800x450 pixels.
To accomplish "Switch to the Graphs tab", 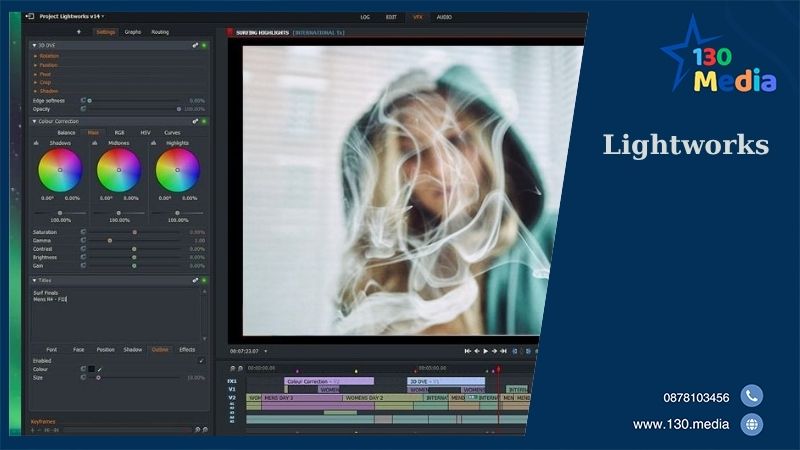I will (x=133, y=32).
